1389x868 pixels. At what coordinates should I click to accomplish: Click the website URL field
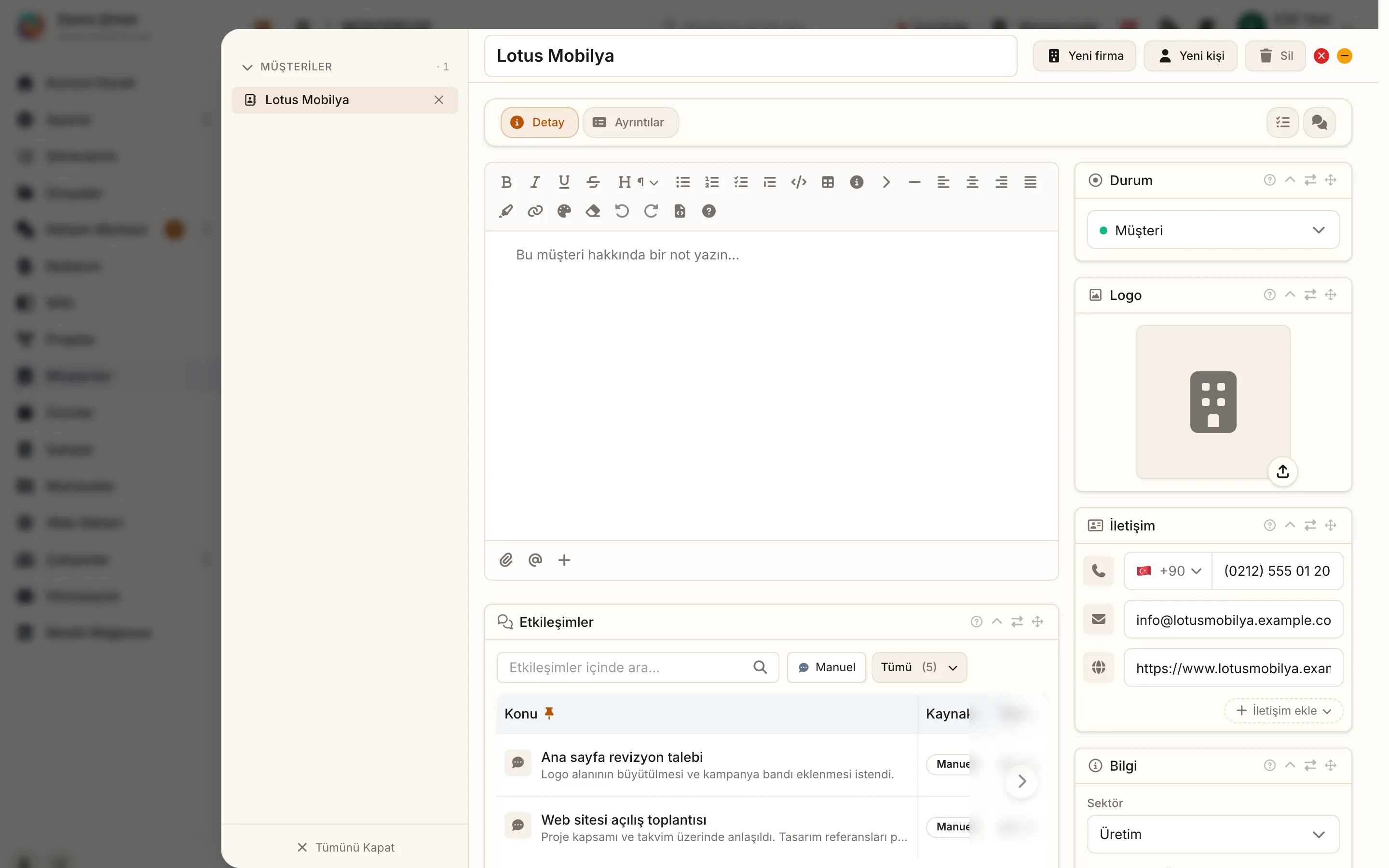tap(1233, 668)
